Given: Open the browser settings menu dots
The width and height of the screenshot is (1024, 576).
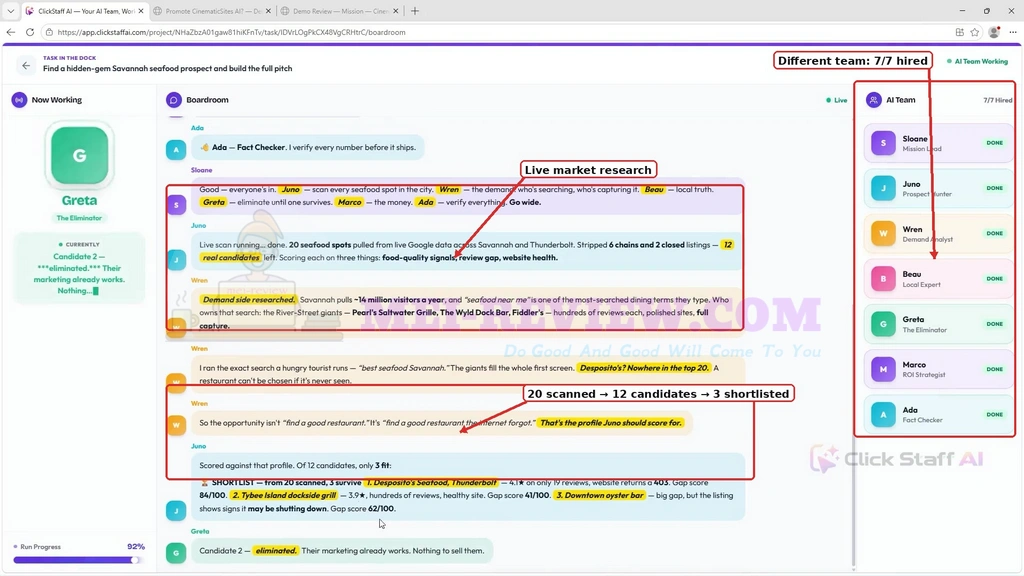Looking at the screenshot, I should click(x=1013, y=32).
